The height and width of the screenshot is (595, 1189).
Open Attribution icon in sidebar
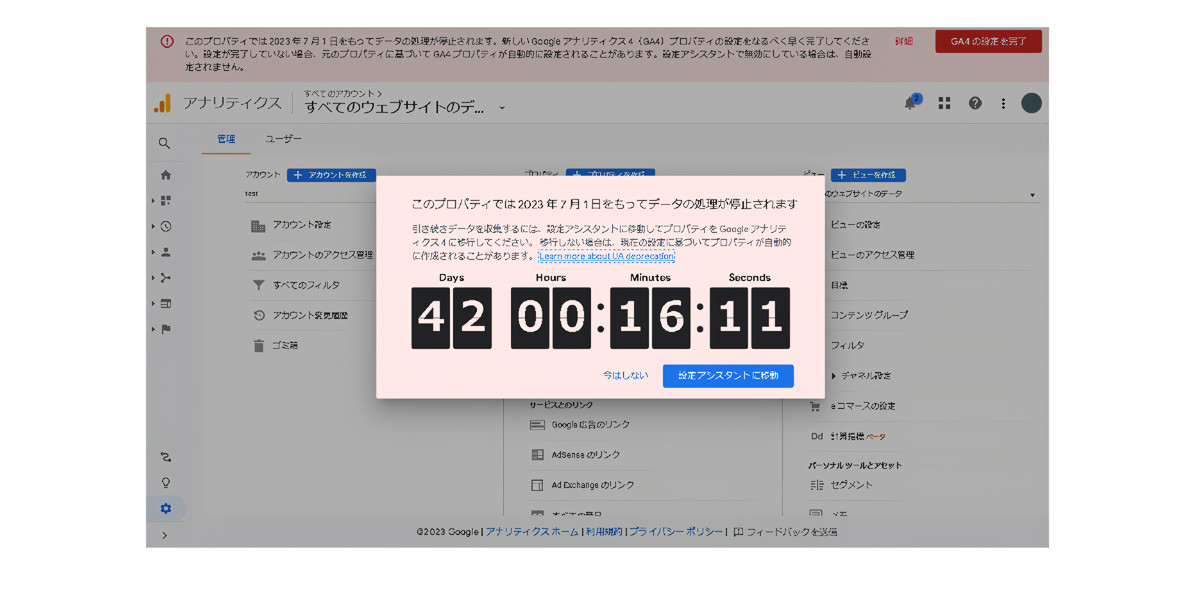[x=166, y=457]
